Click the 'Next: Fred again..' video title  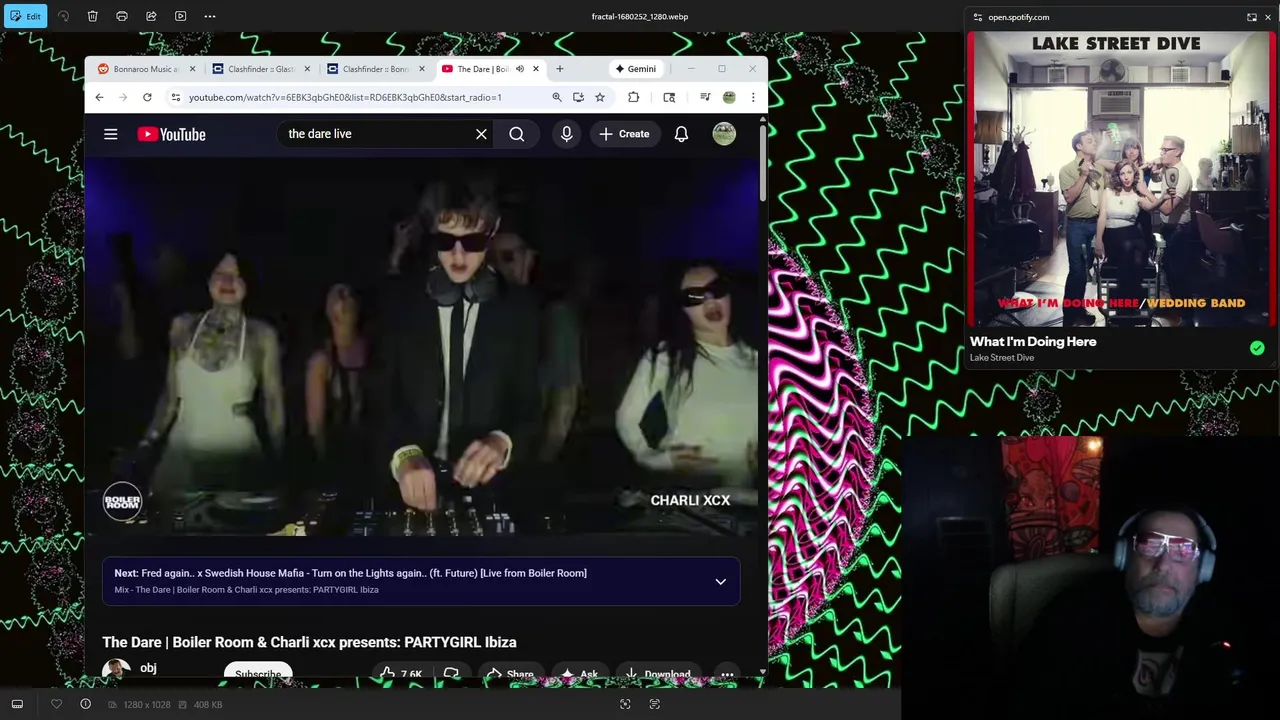tap(350, 573)
